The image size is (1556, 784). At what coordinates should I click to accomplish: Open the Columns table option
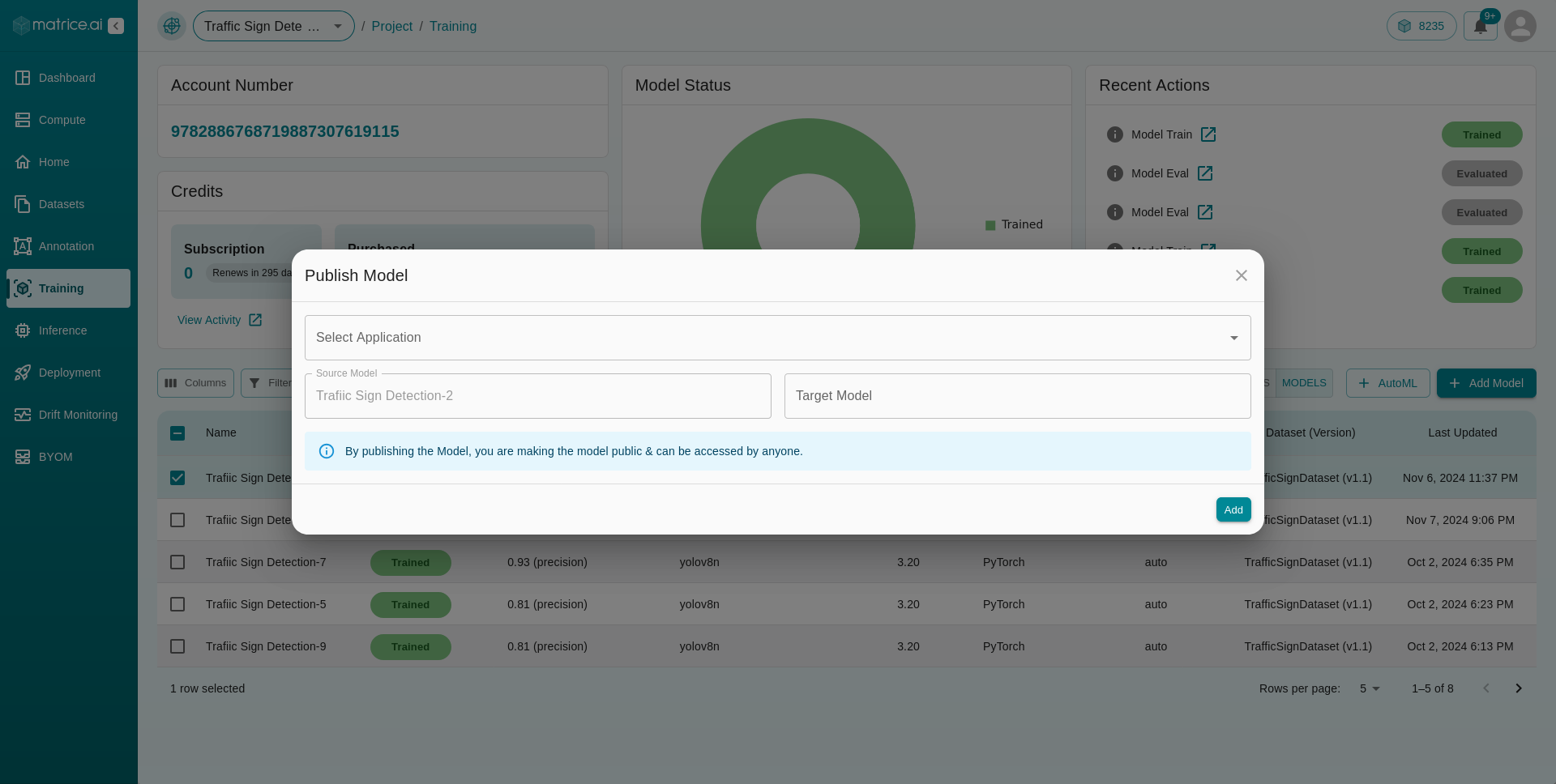(195, 383)
